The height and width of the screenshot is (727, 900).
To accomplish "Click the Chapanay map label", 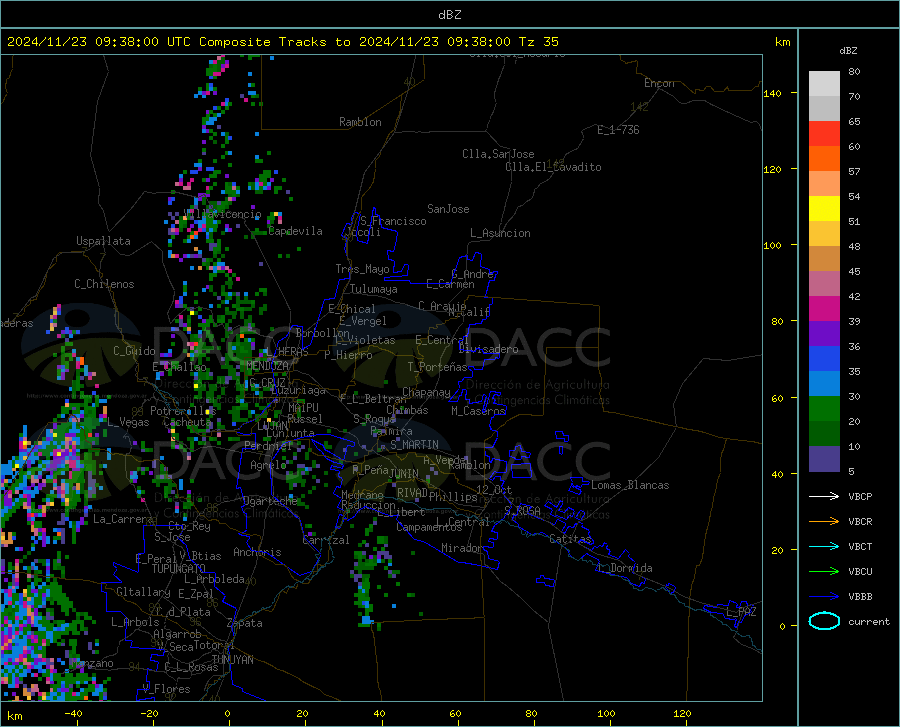I will tap(426, 392).
